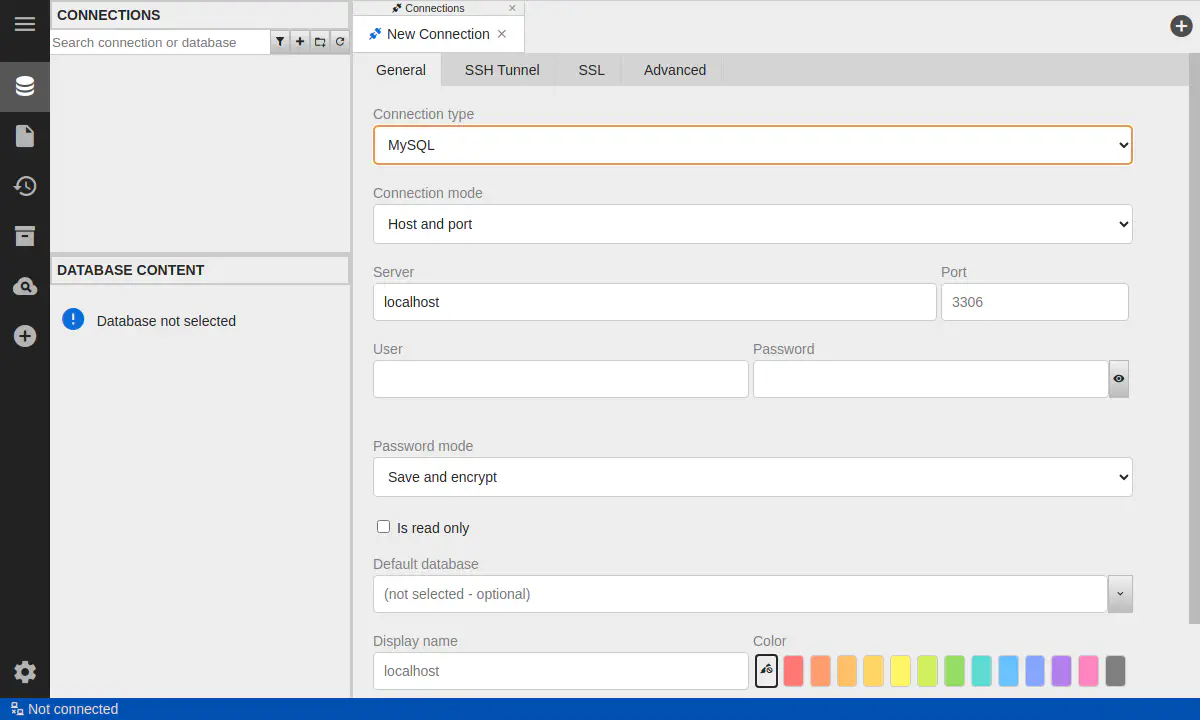The width and height of the screenshot is (1200, 720).
Task: Open the saved files panel icon
Action: pos(25,136)
